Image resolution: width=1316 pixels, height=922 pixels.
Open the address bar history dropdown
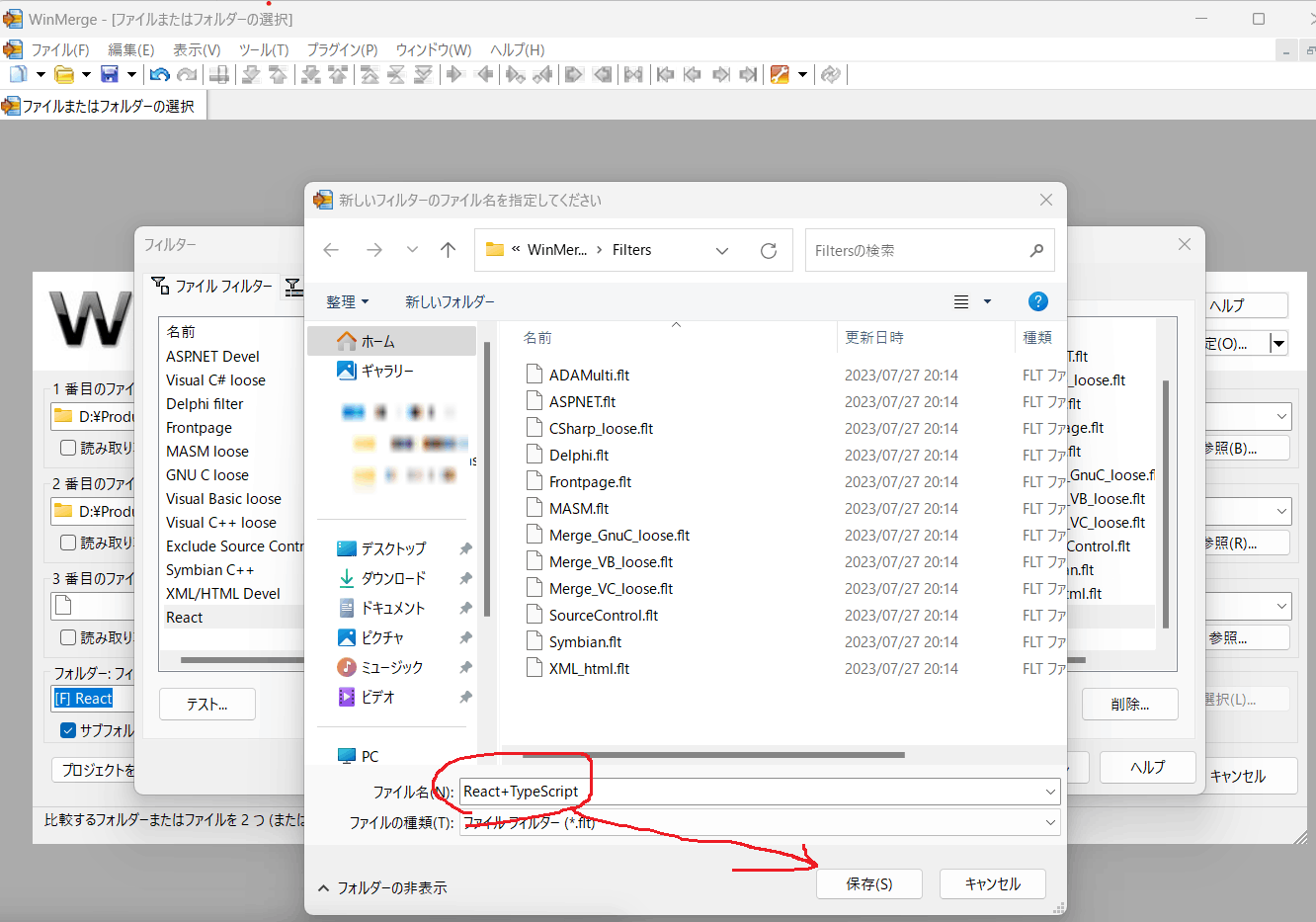pyautogui.click(x=722, y=251)
